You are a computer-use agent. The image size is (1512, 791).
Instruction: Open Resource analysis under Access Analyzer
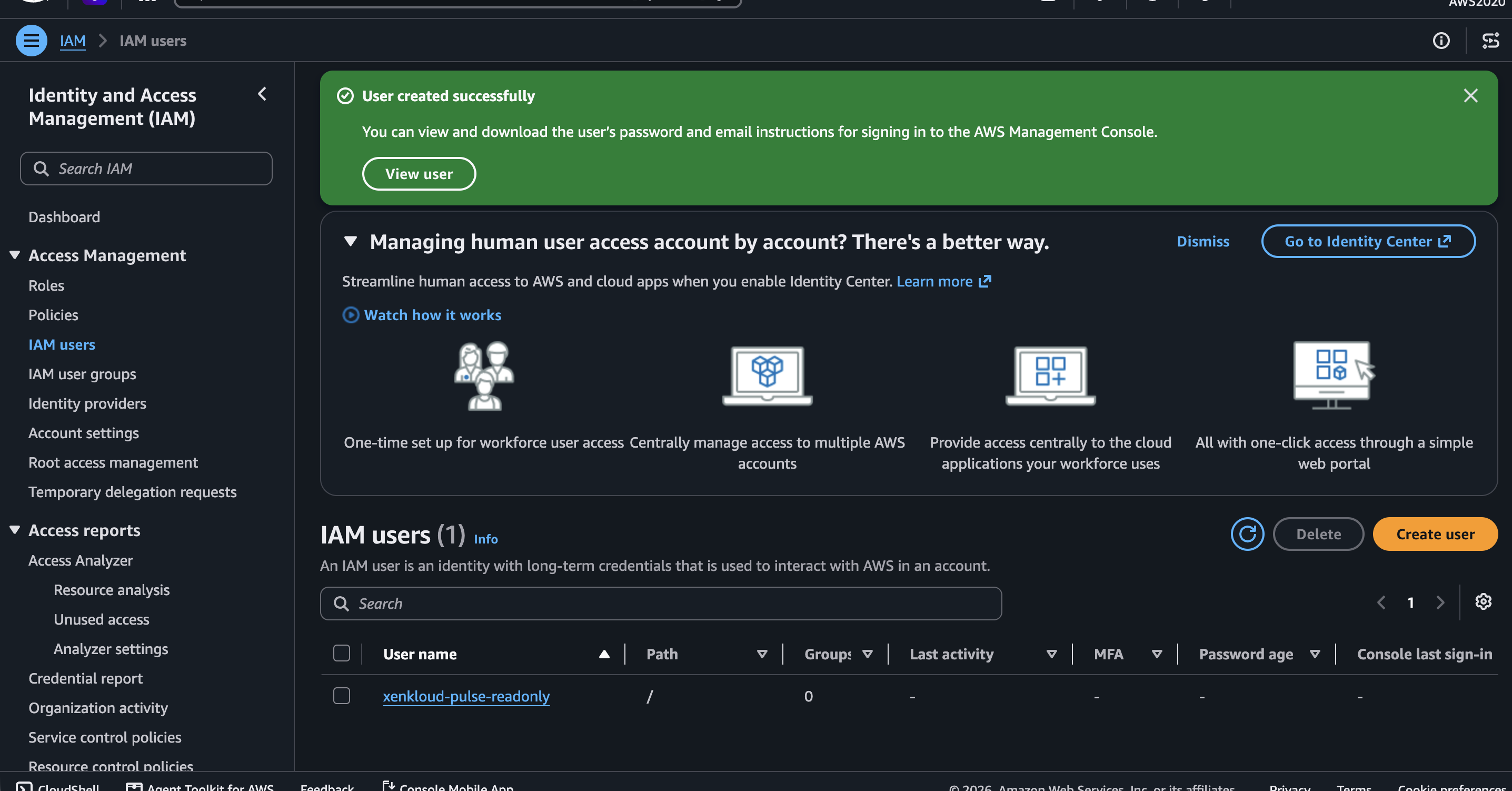pos(112,590)
